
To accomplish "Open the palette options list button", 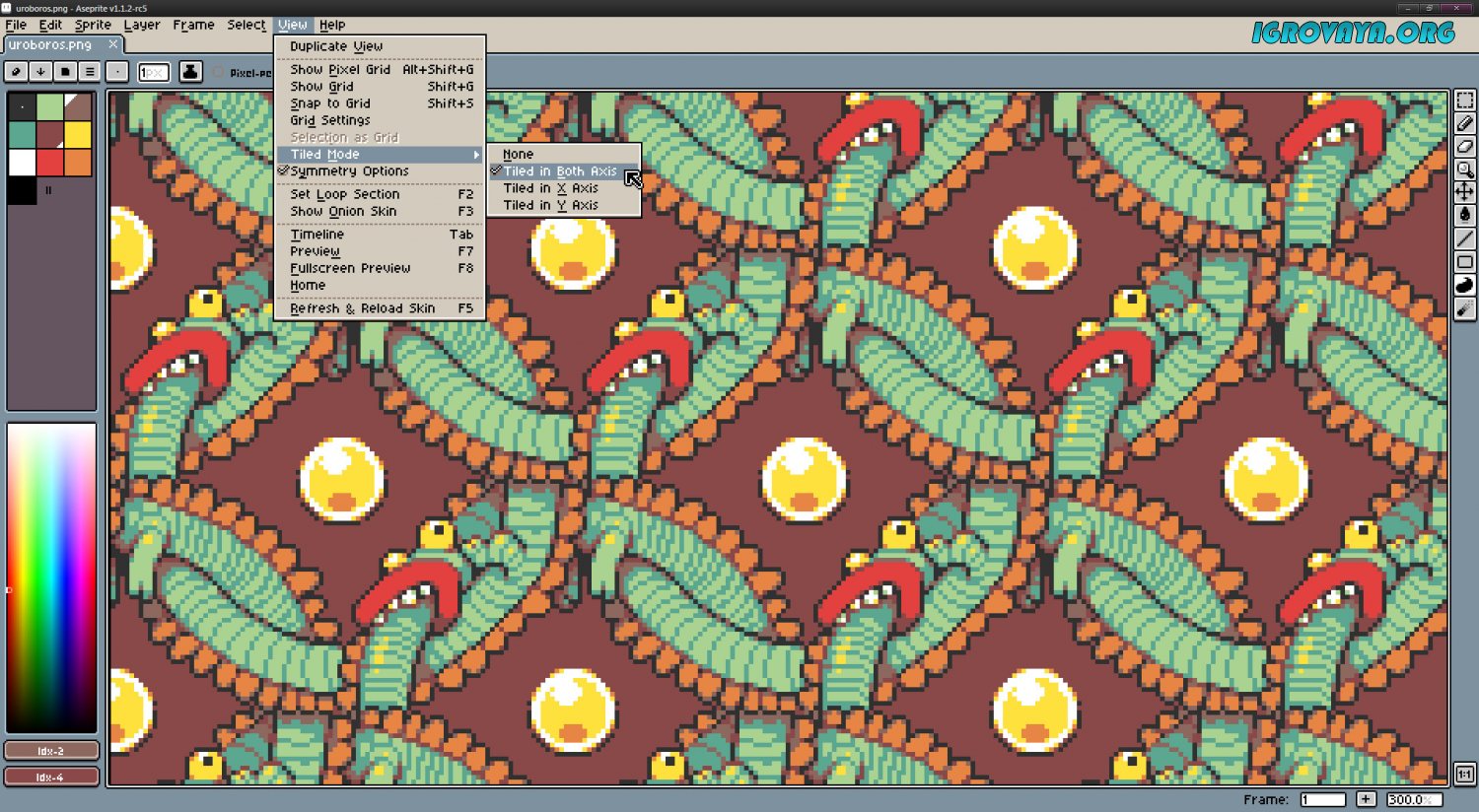I will coord(90,72).
